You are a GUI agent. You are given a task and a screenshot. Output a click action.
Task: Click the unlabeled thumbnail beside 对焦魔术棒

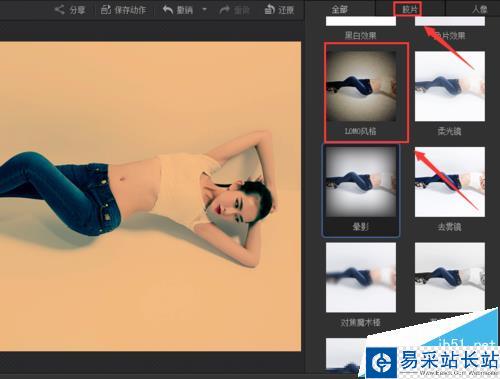click(x=450, y=277)
